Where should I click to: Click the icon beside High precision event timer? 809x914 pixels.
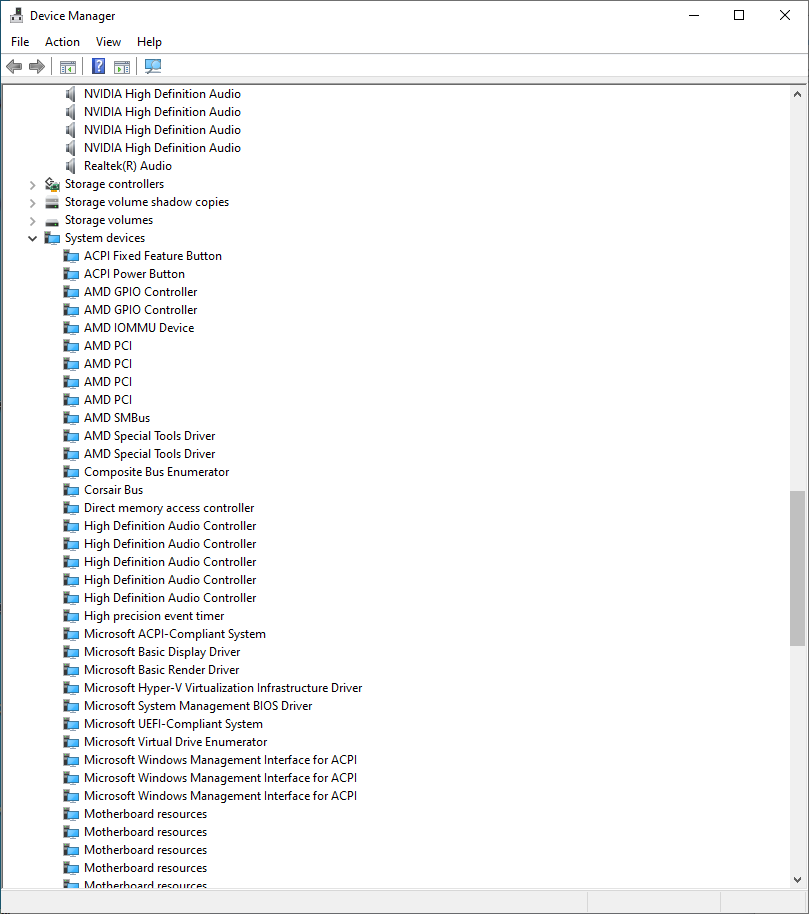(x=71, y=616)
